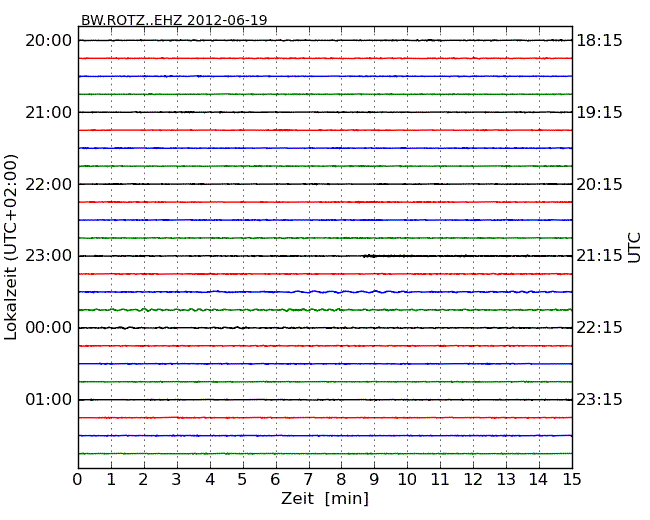
Task: Click the 22:15 UTC tick label
Action: [x=599, y=328]
